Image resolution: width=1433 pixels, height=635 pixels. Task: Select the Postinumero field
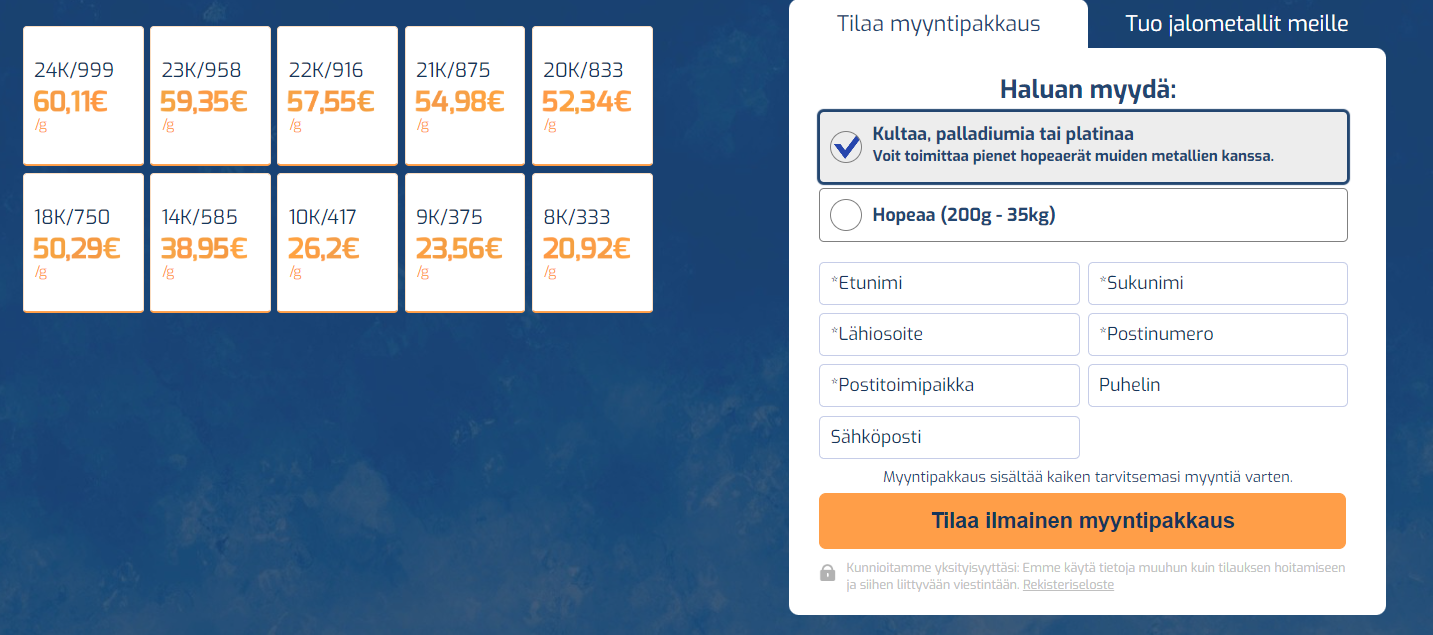[x=1217, y=334]
